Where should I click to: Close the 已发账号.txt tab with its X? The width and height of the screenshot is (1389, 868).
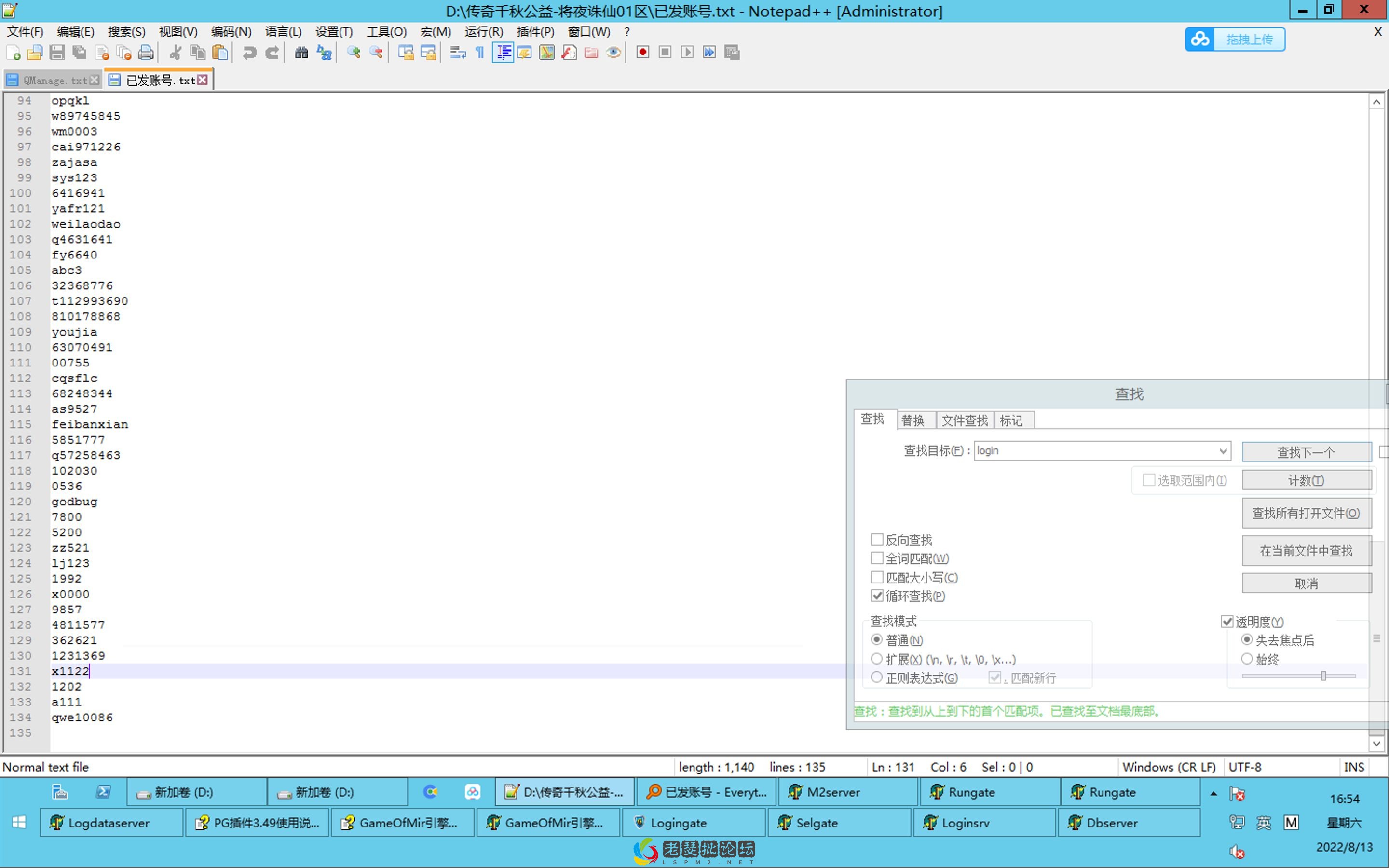203,81
